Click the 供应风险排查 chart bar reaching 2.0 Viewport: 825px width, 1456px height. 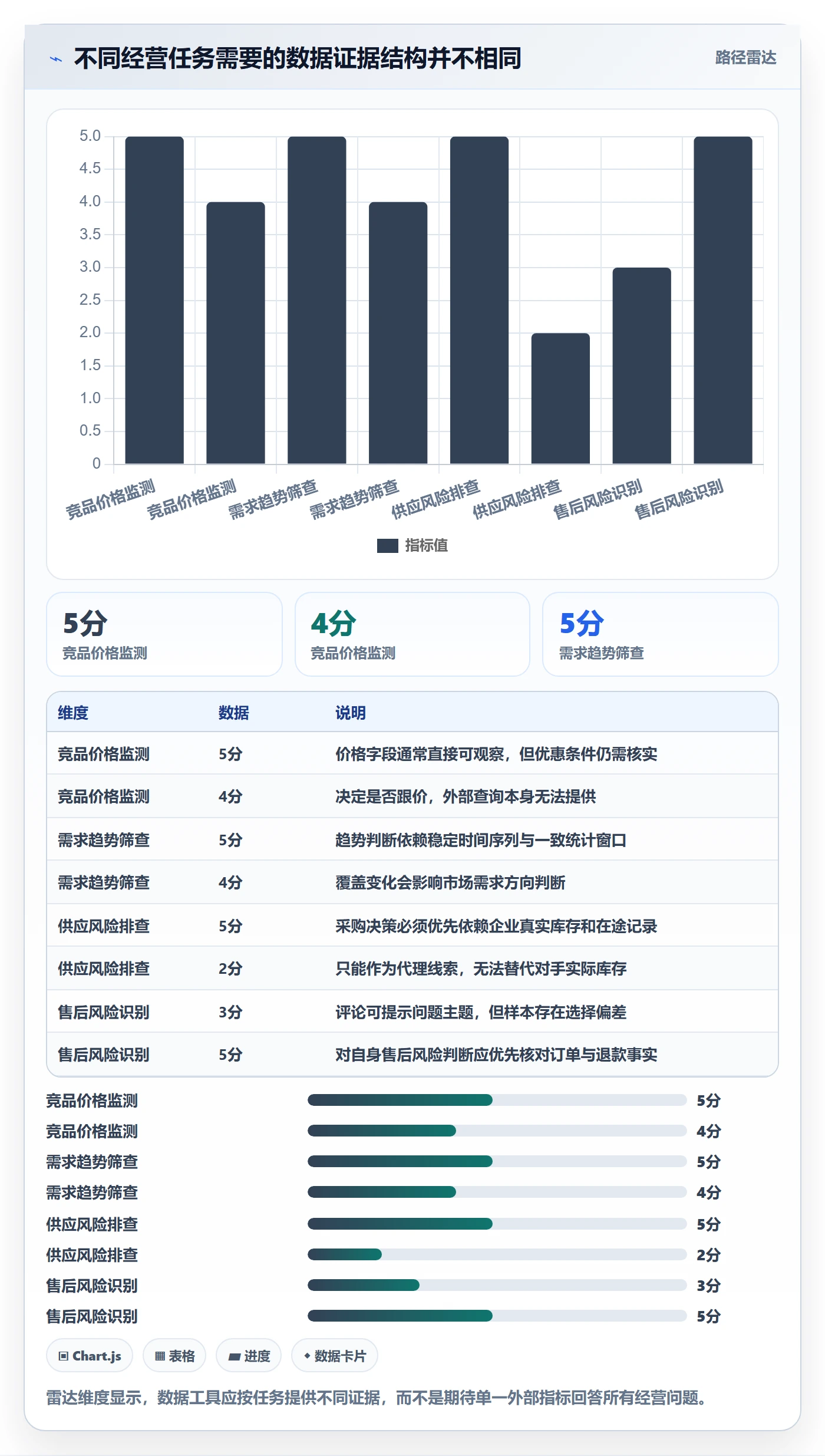click(x=560, y=398)
